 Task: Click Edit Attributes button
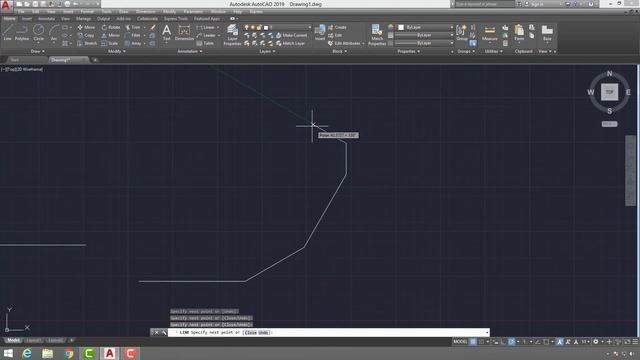coord(345,43)
